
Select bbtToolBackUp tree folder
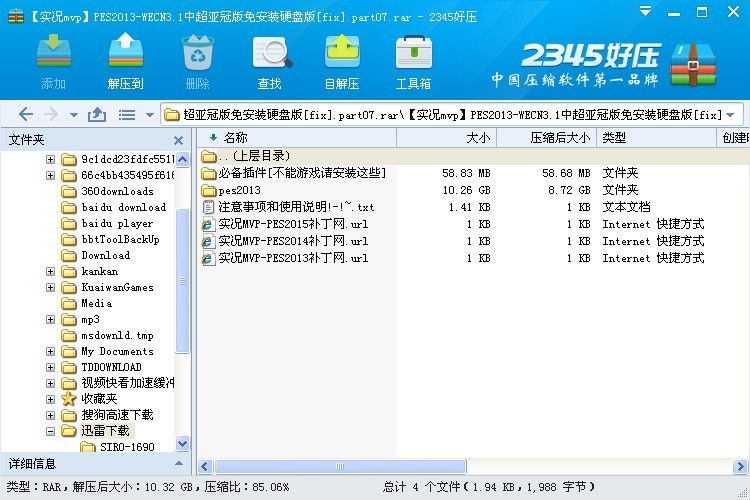pos(120,239)
